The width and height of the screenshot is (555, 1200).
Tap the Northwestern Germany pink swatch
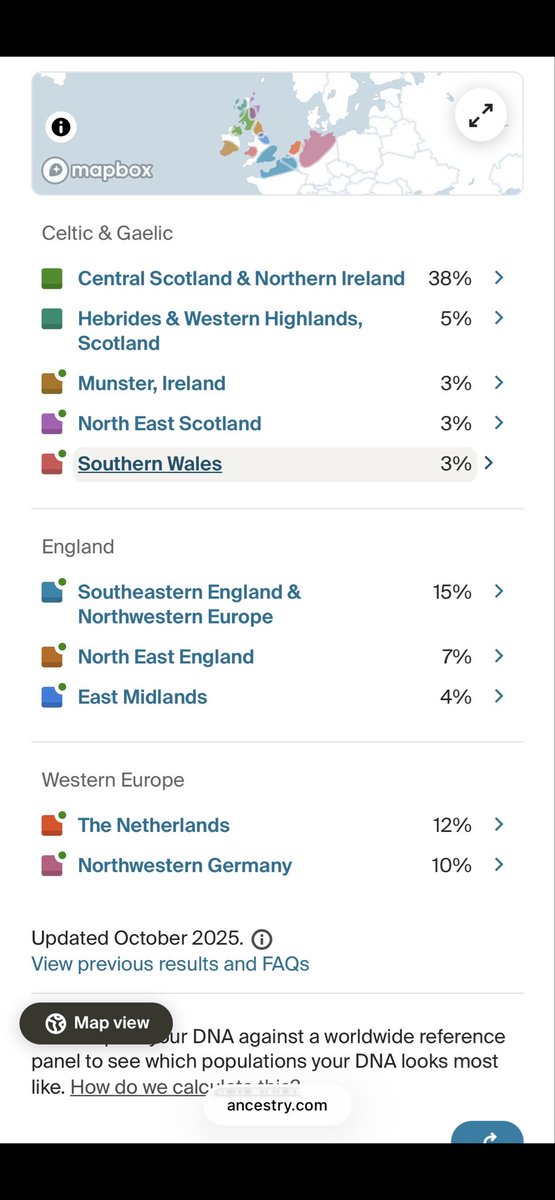(x=52, y=865)
